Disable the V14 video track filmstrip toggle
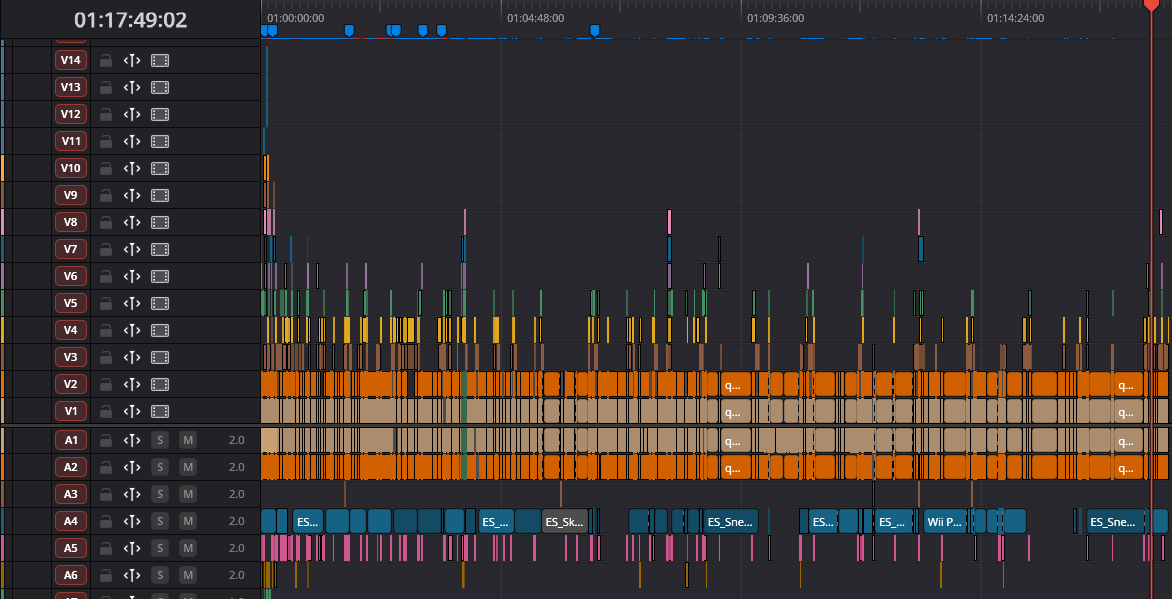The width and height of the screenshot is (1172, 599). pos(160,61)
